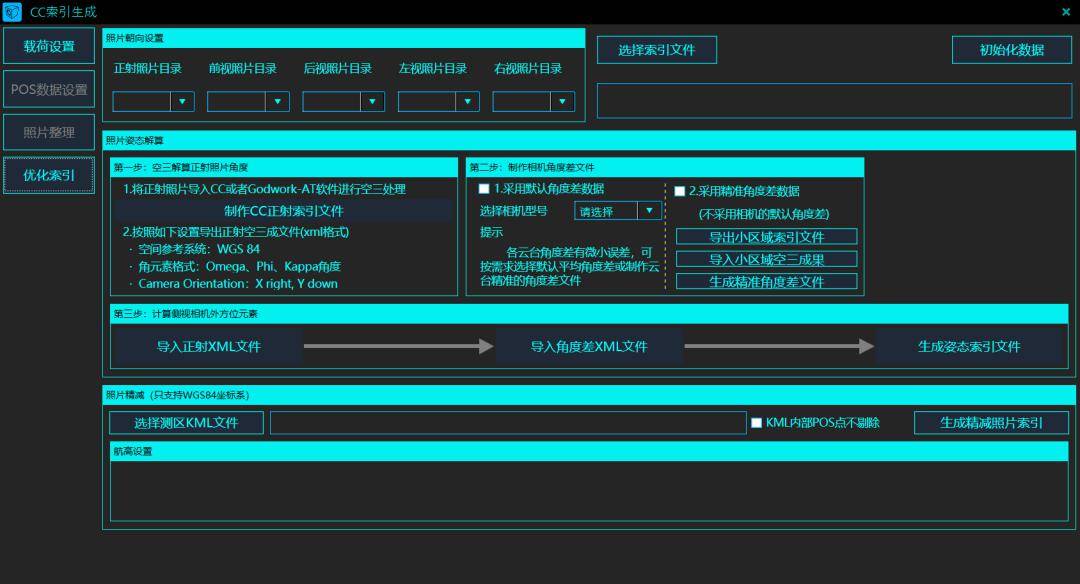Click the 航高设置 section header

coord(589,451)
